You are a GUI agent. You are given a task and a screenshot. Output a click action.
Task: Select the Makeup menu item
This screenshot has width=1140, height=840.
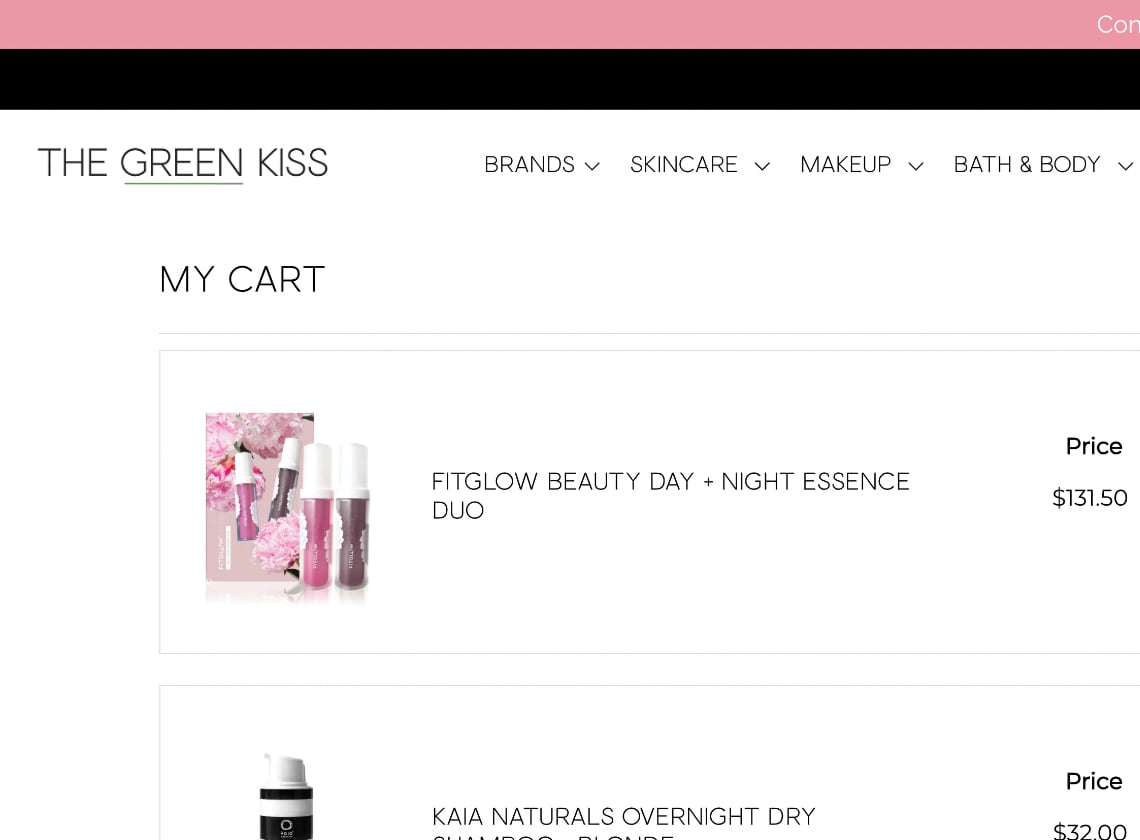[845, 165]
